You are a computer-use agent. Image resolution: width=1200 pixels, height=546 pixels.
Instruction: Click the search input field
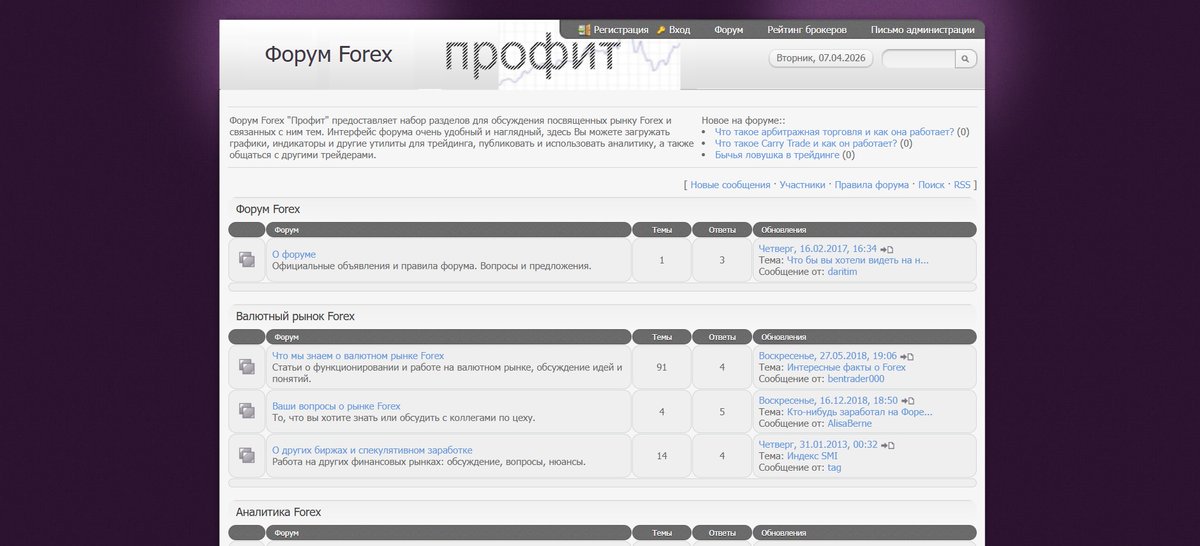pos(918,59)
